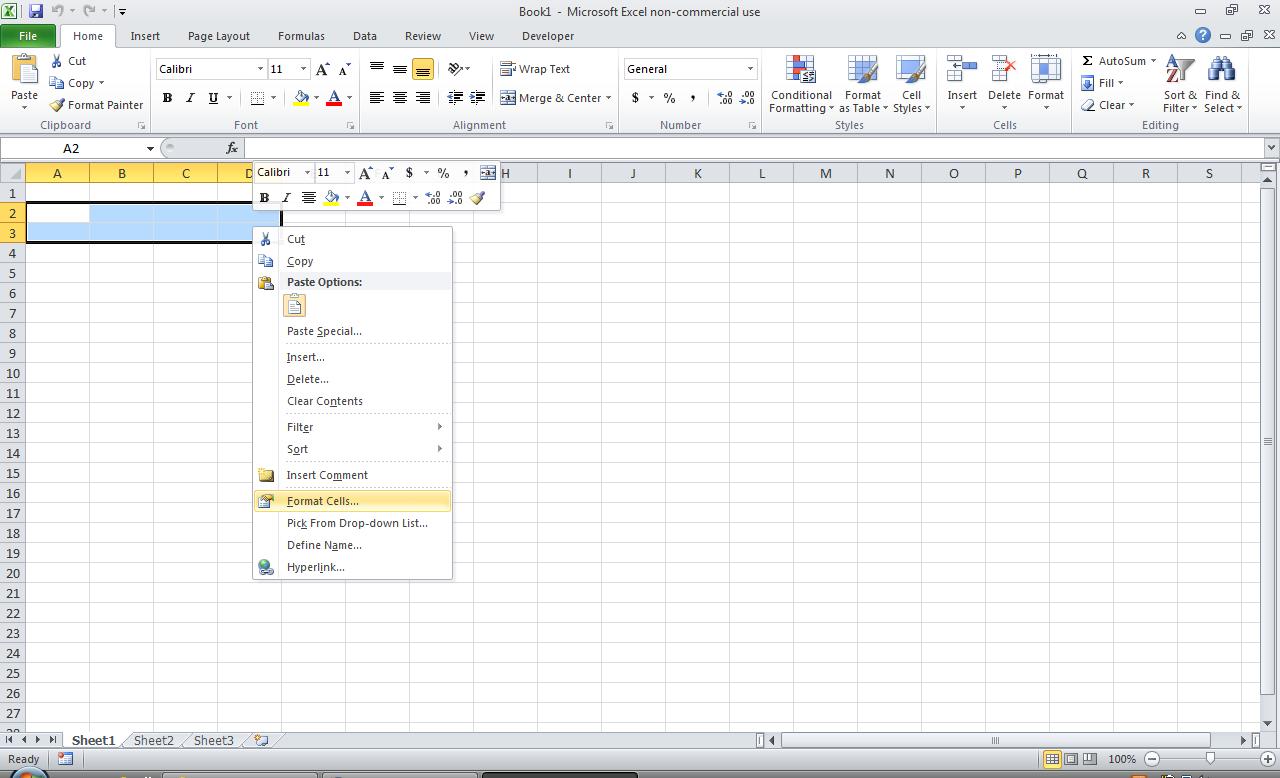Click the AutoSum icon

(x=1090, y=60)
